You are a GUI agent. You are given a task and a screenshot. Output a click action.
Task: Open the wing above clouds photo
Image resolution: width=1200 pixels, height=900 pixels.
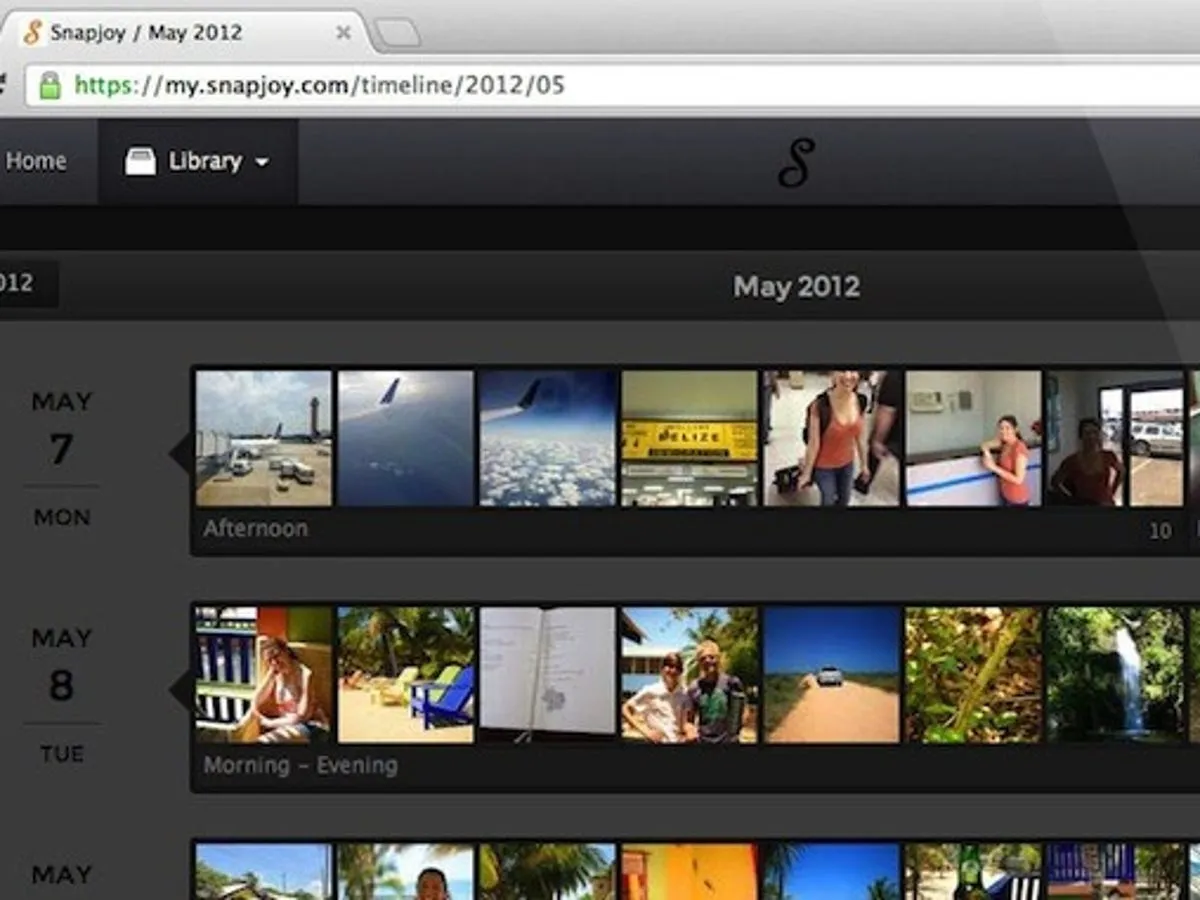tap(548, 438)
